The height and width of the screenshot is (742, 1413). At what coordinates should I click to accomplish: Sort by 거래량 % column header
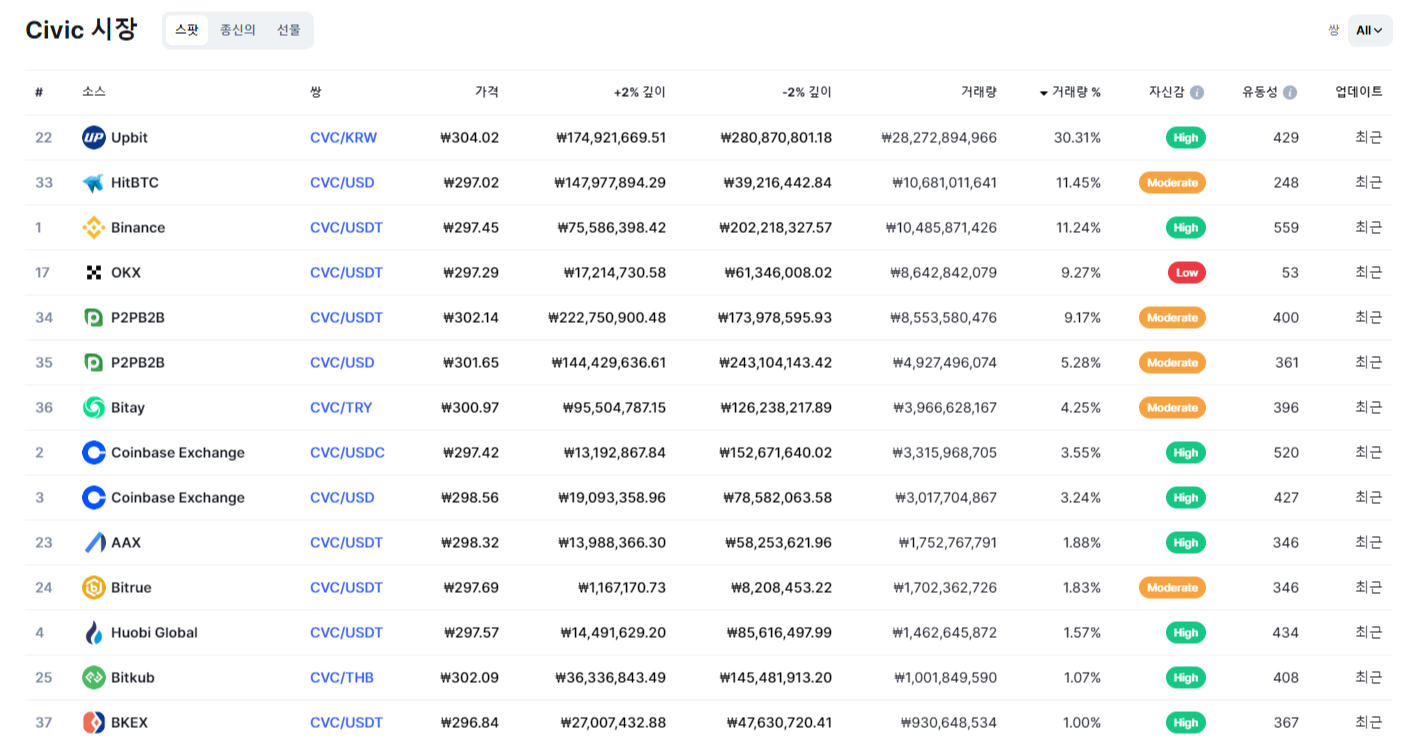1070,92
